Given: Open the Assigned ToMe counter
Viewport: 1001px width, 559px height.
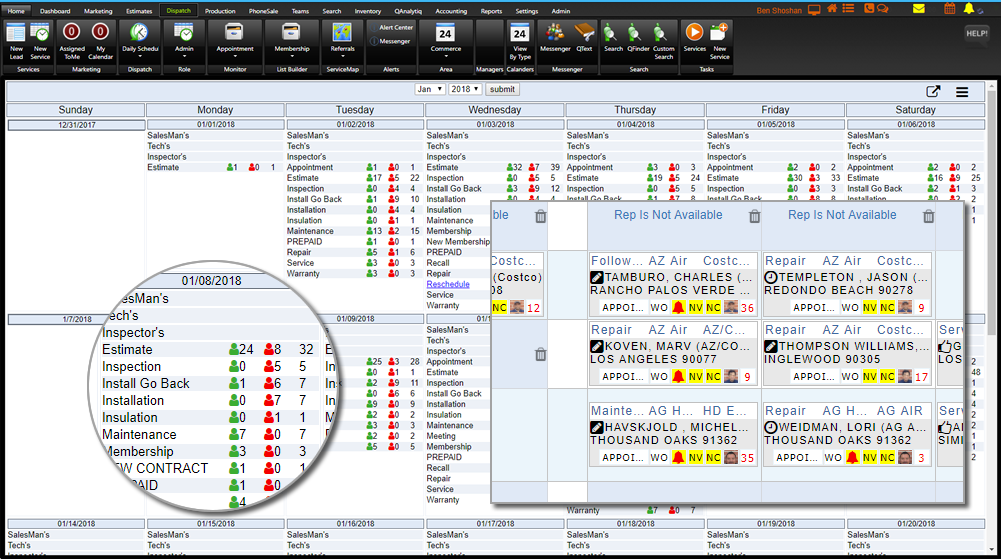Looking at the screenshot, I should [72, 33].
